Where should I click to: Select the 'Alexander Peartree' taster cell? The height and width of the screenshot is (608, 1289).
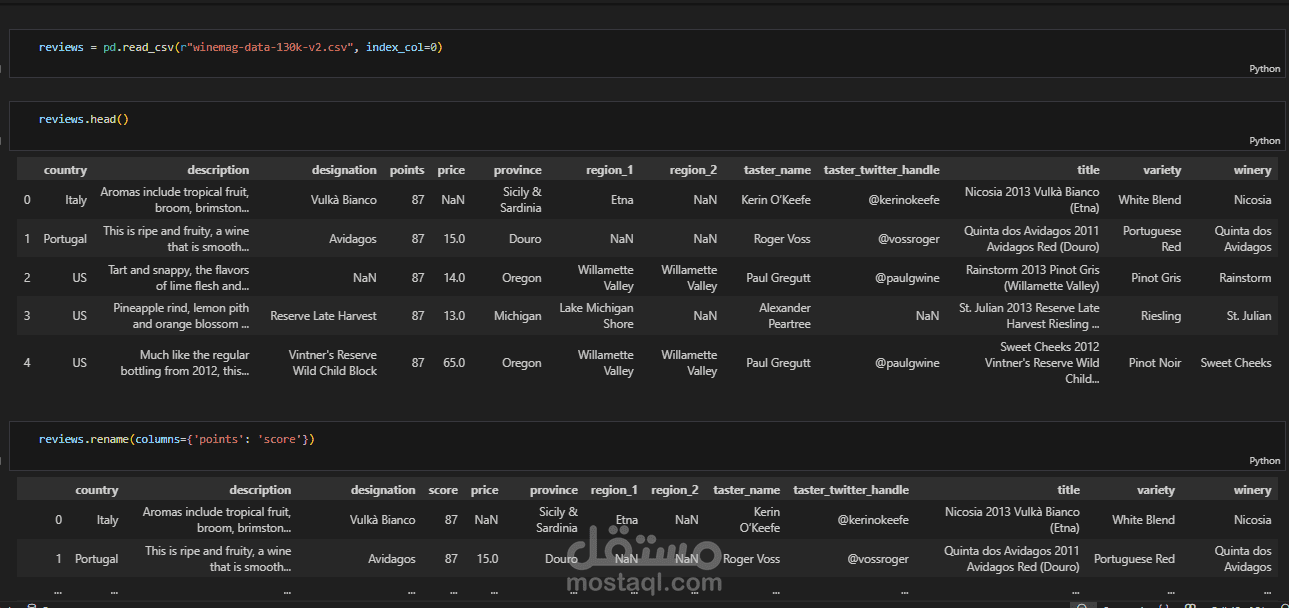(785, 316)
